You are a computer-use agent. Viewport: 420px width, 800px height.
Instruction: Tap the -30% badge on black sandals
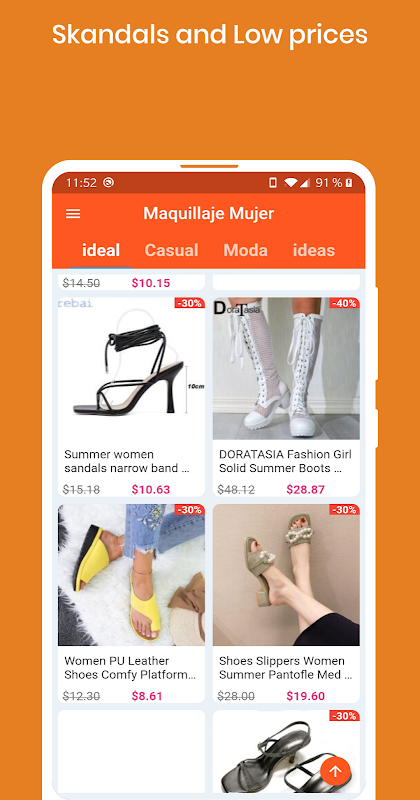pyautogui.click(x=190, y=303)
